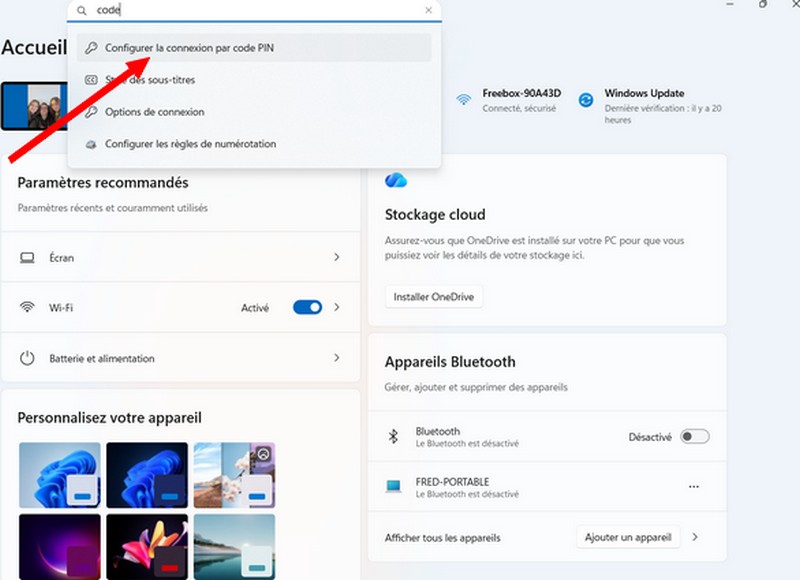The width and height of the screenshot is (800, 580).
Task: Enable the Bluetooth toggle switch
Action: tap(694, 436)
